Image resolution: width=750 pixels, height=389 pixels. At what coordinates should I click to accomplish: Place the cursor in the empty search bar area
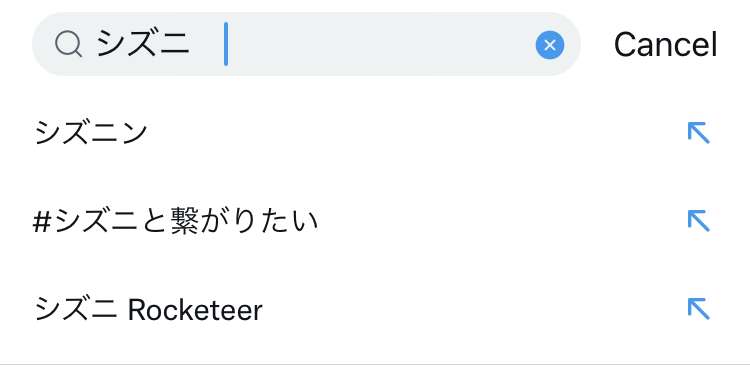pyautogui.click(x=380, y=44)
